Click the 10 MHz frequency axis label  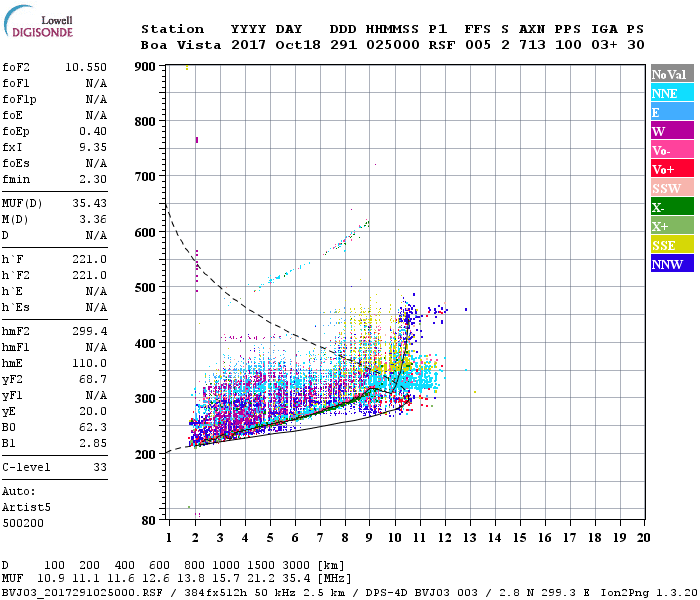coord(394,538)
